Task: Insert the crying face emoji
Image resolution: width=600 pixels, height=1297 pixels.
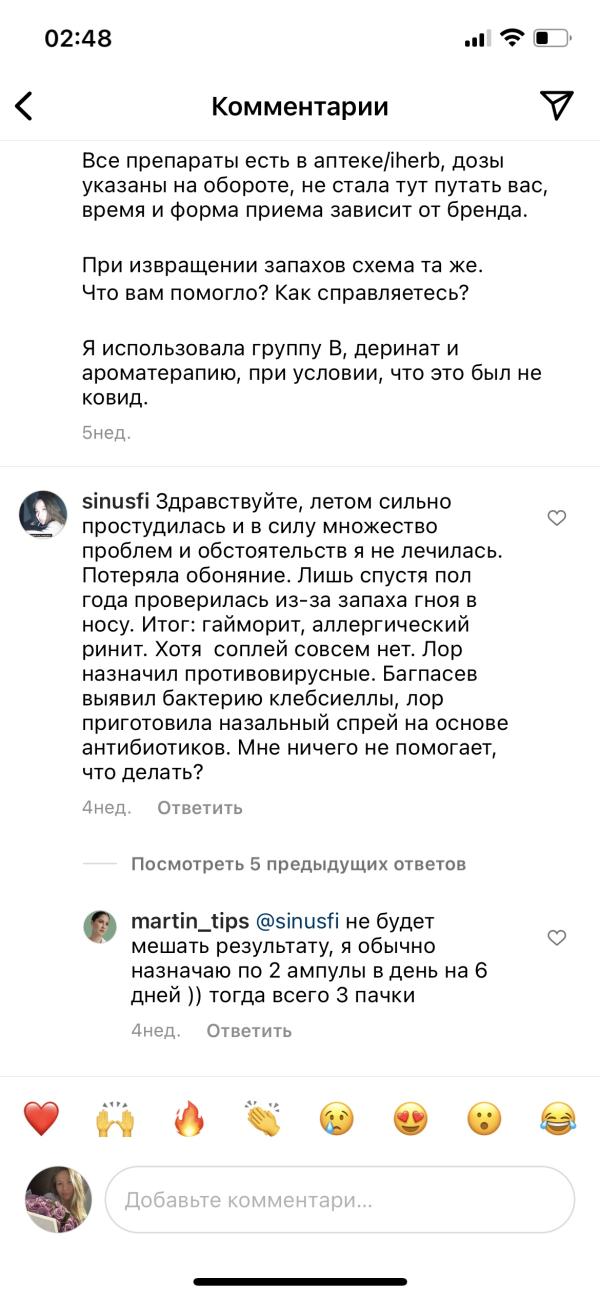Action: [336, 1118]
